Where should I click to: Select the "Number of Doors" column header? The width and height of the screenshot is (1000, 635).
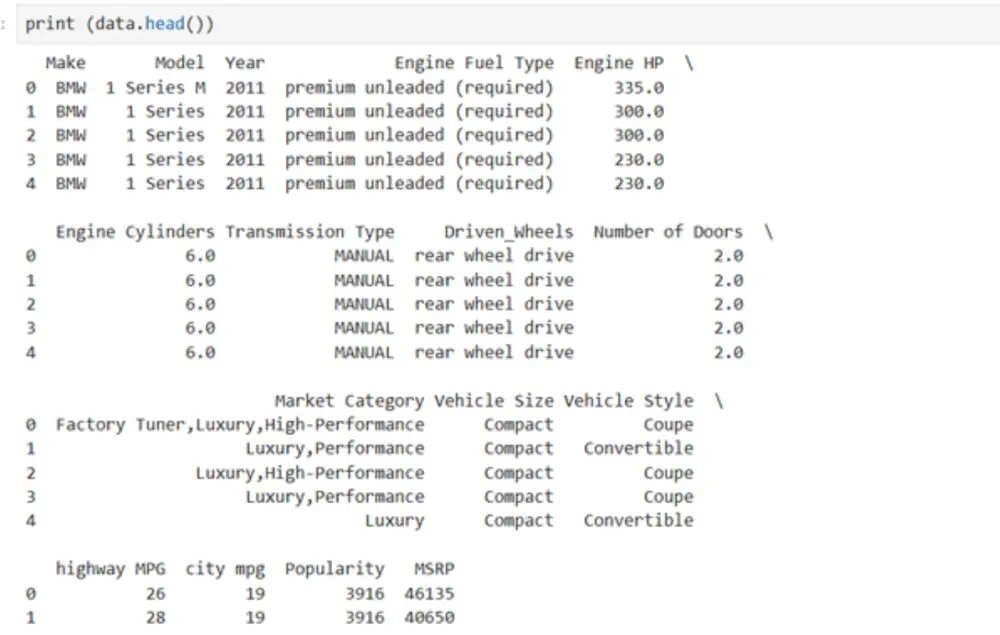pos(668,231)
